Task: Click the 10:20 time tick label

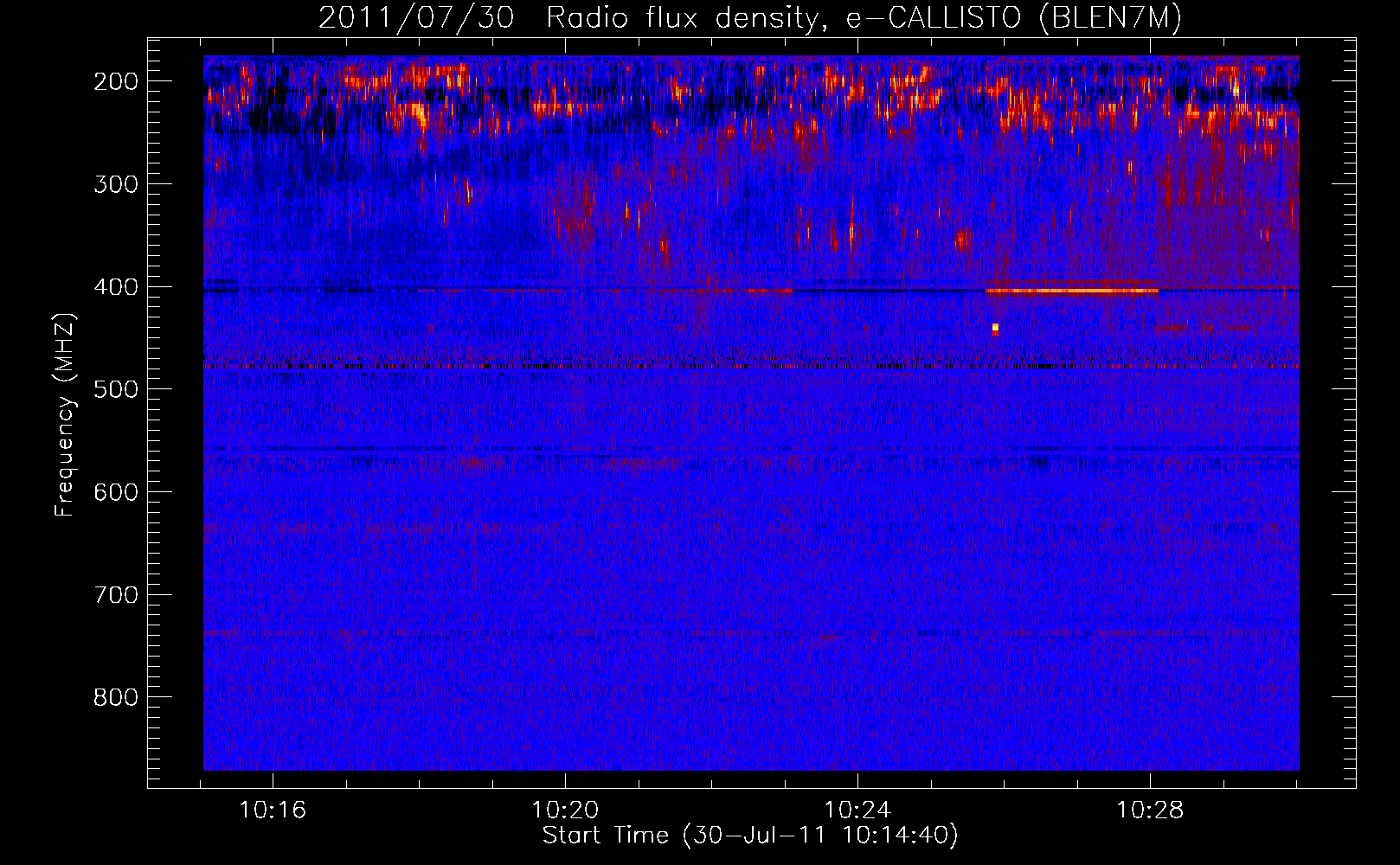Action: [x=565, y=811]
